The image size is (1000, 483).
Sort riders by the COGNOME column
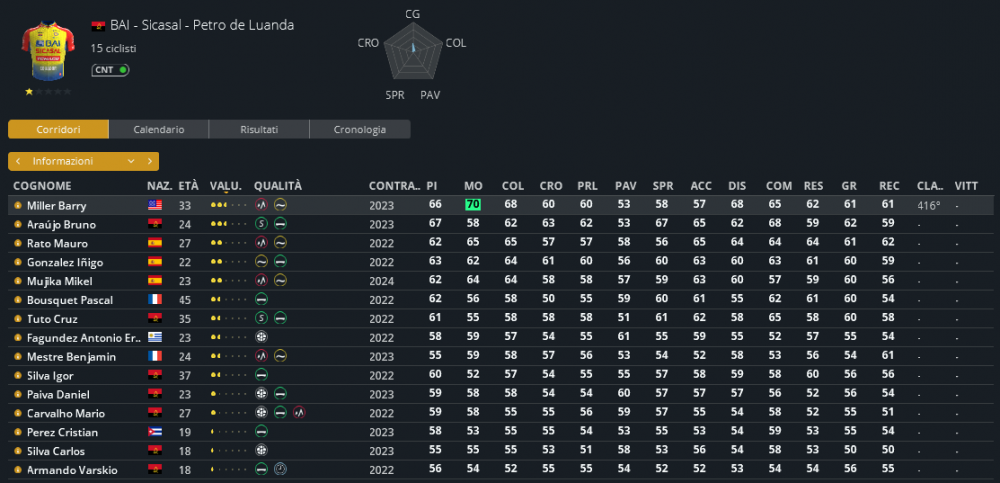pos(42,186)
